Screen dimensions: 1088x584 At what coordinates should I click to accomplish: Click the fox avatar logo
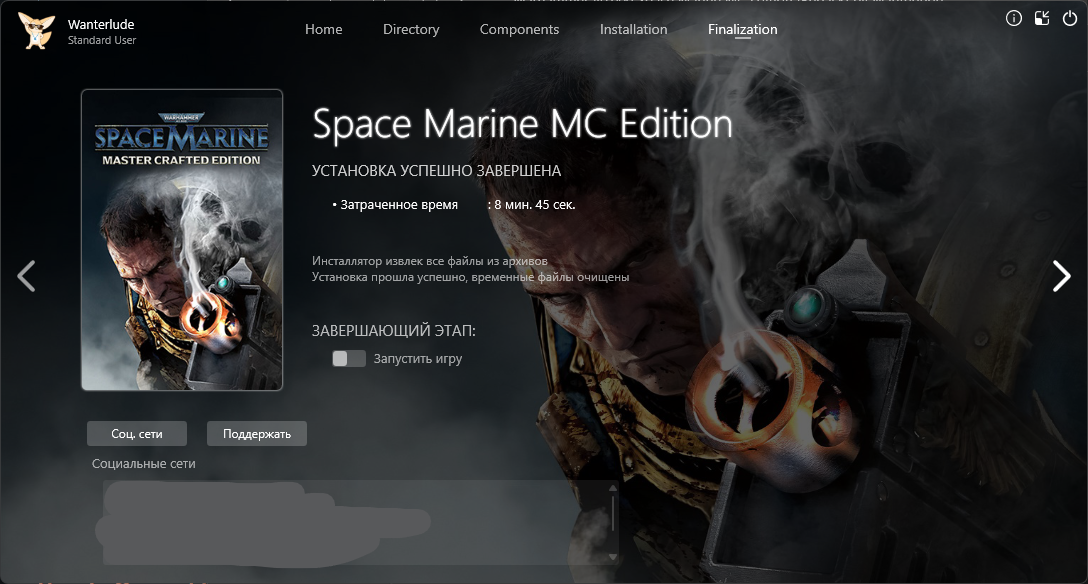click(36, 31)
